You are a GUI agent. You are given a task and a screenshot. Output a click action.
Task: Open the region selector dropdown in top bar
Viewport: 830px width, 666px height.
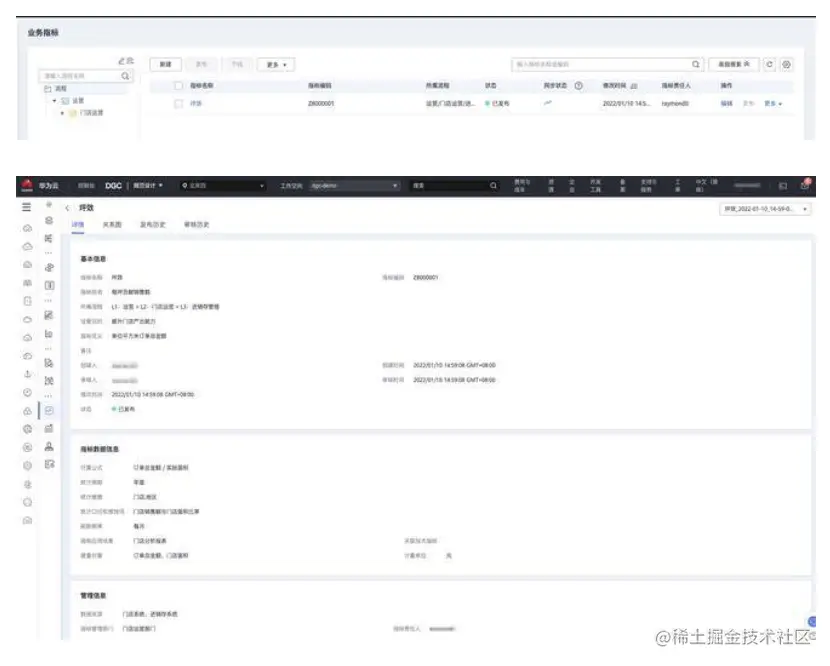[223, 186]
